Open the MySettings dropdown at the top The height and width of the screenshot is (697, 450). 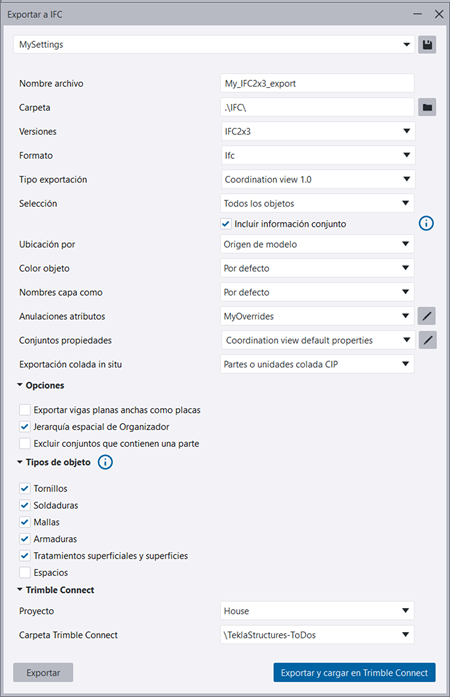(214, 44)
